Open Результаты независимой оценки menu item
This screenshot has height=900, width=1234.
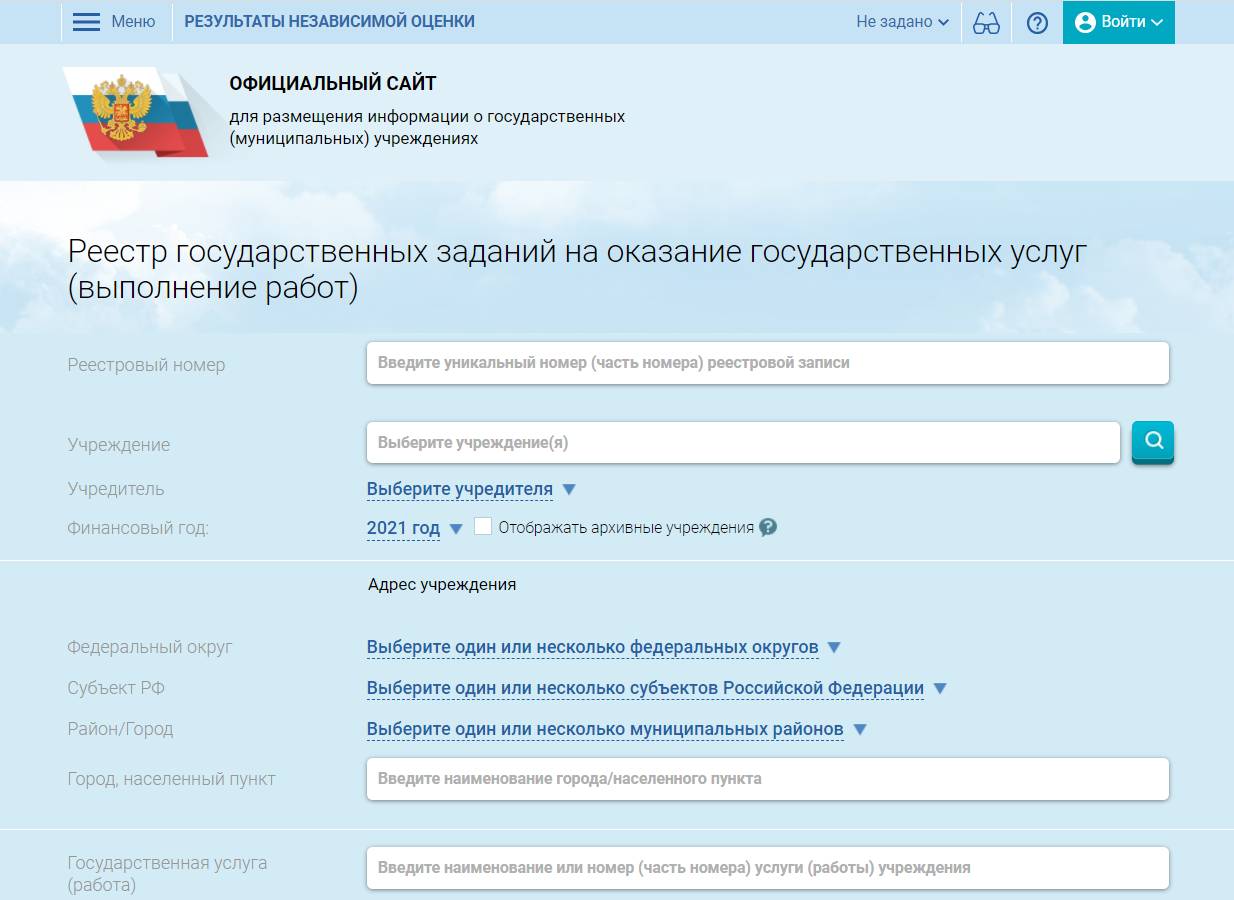coord(330,22)
